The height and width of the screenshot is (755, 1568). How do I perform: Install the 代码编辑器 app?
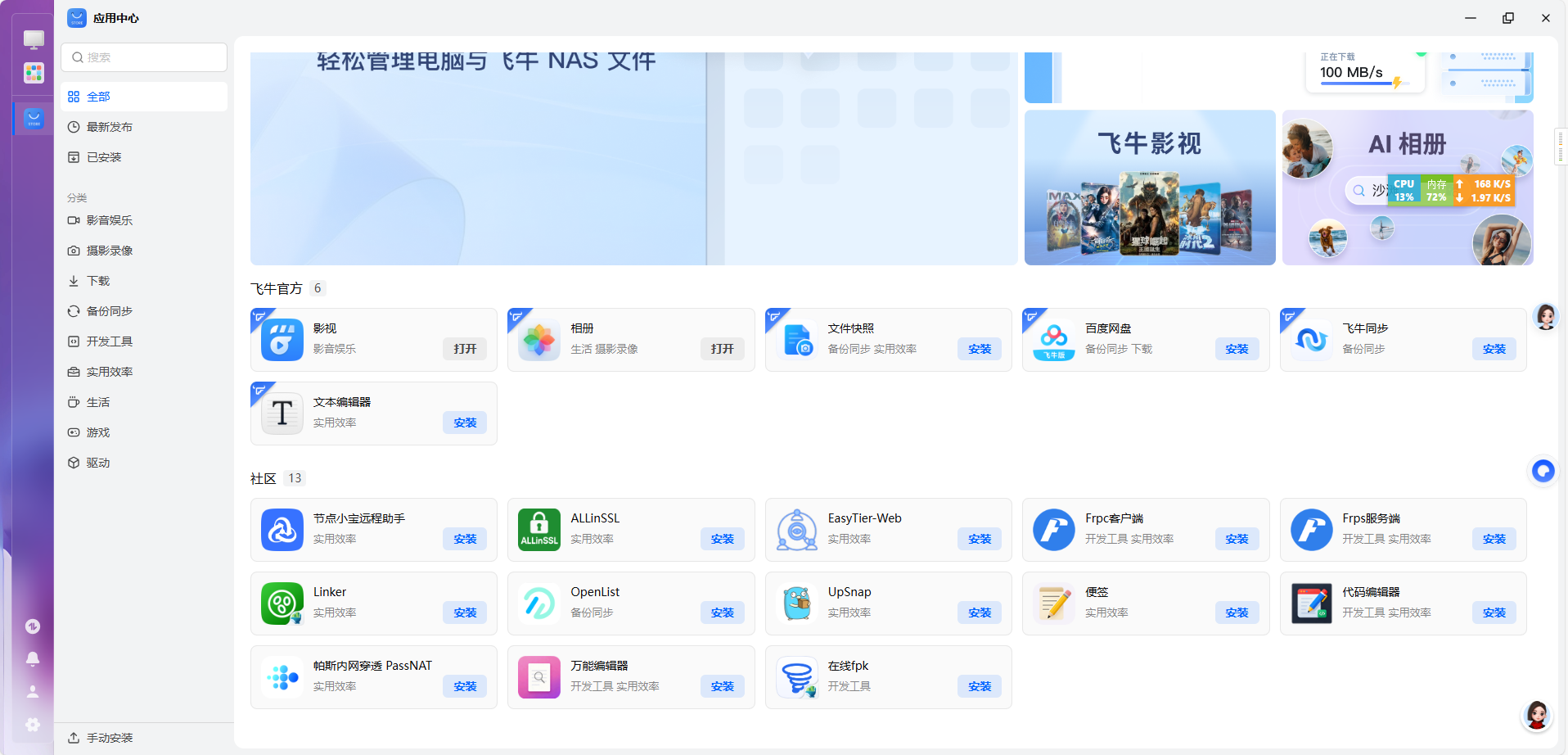(x=1494, y=613)
